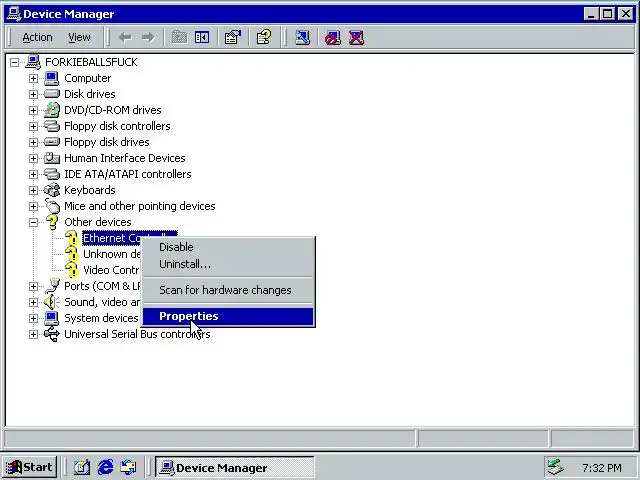Click the mouse icon for pointing devices

tap(52, 206)
